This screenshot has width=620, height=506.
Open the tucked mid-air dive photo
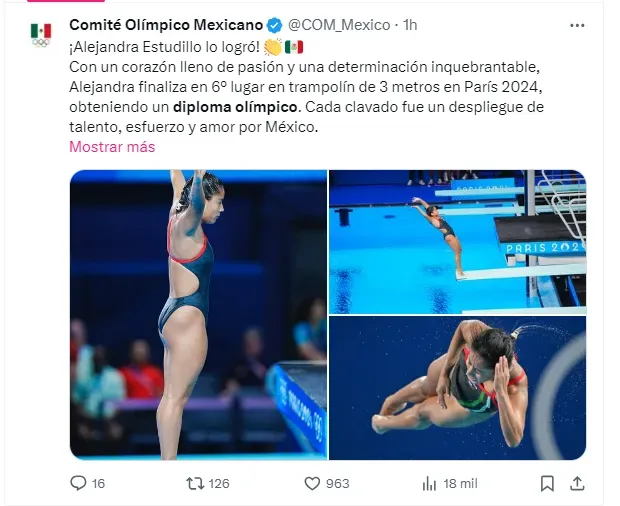click(x=457, y=388)
